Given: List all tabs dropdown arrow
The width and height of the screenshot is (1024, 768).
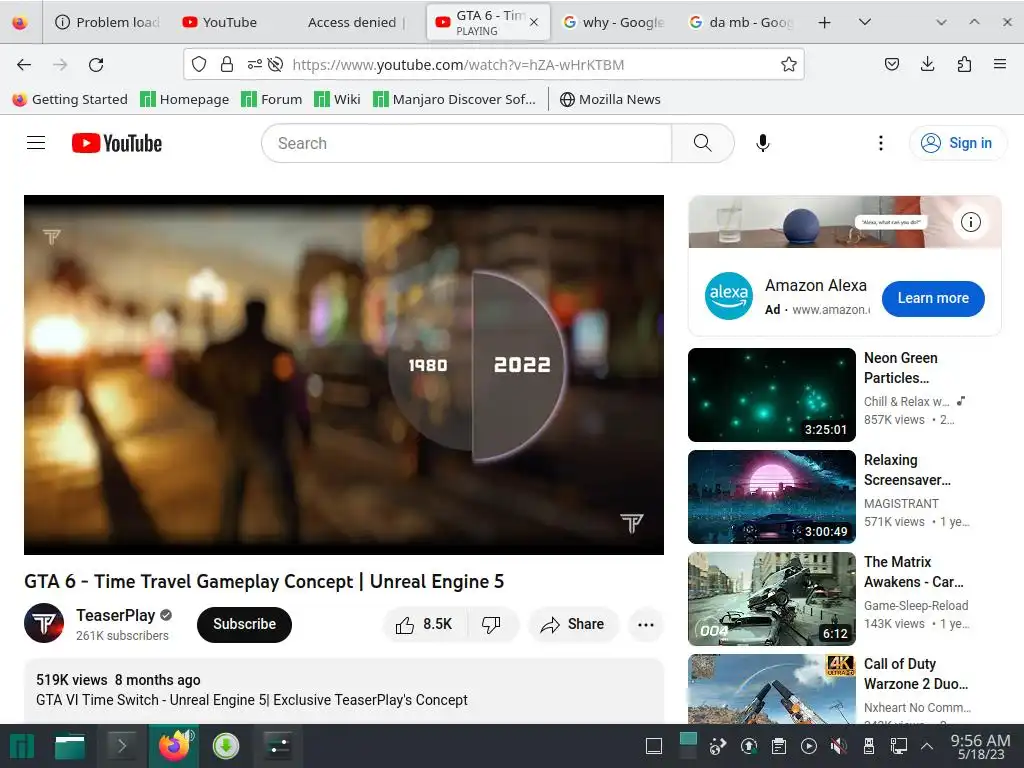Looking at the screenshot, I should (864, 22).
